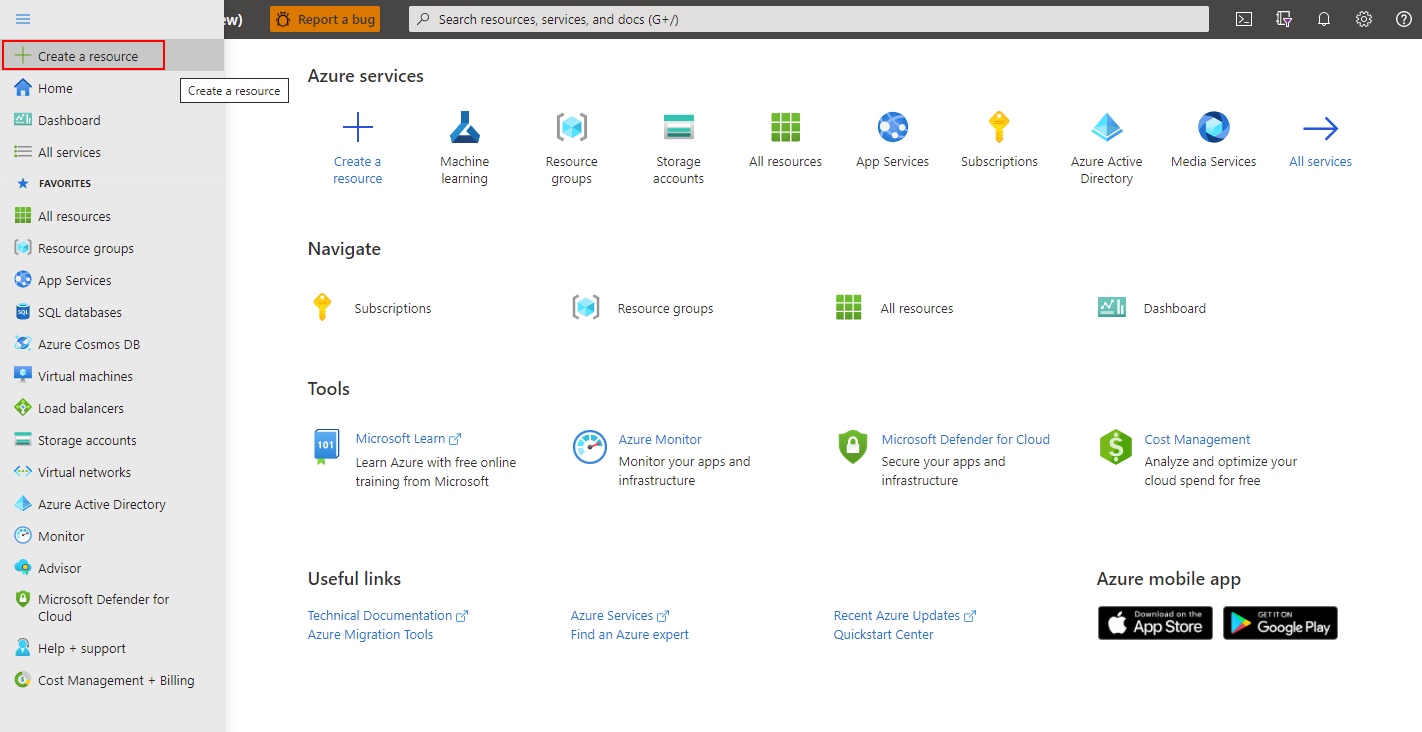Click the Microsoft Learn tool icon
The height and width of the screenshot is (732, 1422).
[327, 447]
